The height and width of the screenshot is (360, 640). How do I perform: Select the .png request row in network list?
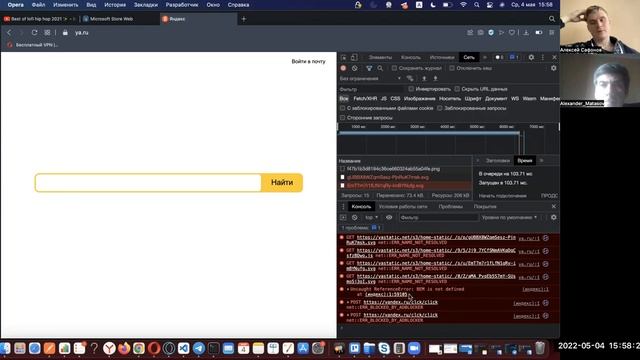tap(405, 169)
